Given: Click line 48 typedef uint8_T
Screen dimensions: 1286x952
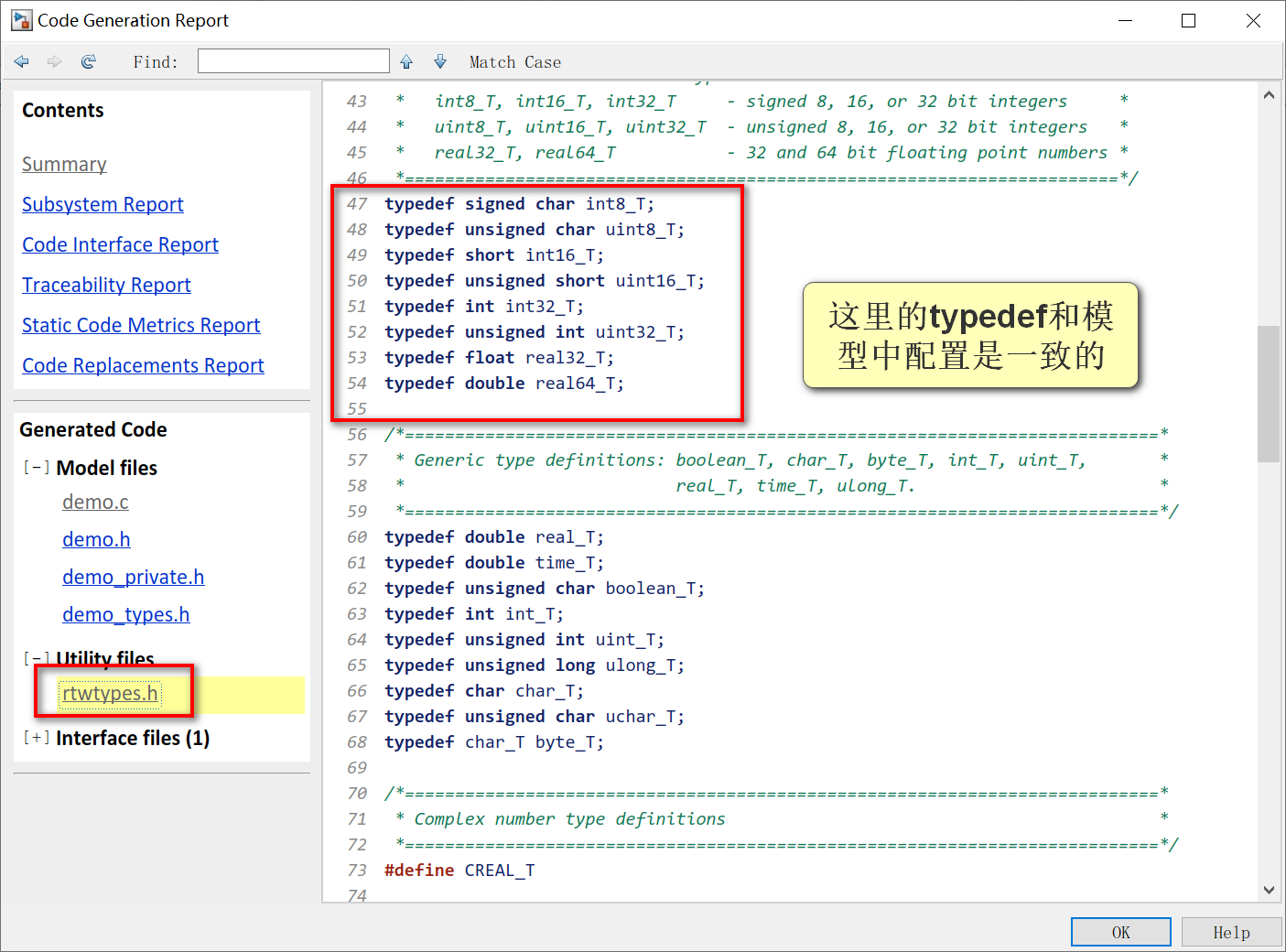Looking at the screenshot, I should tap(535, 230).
